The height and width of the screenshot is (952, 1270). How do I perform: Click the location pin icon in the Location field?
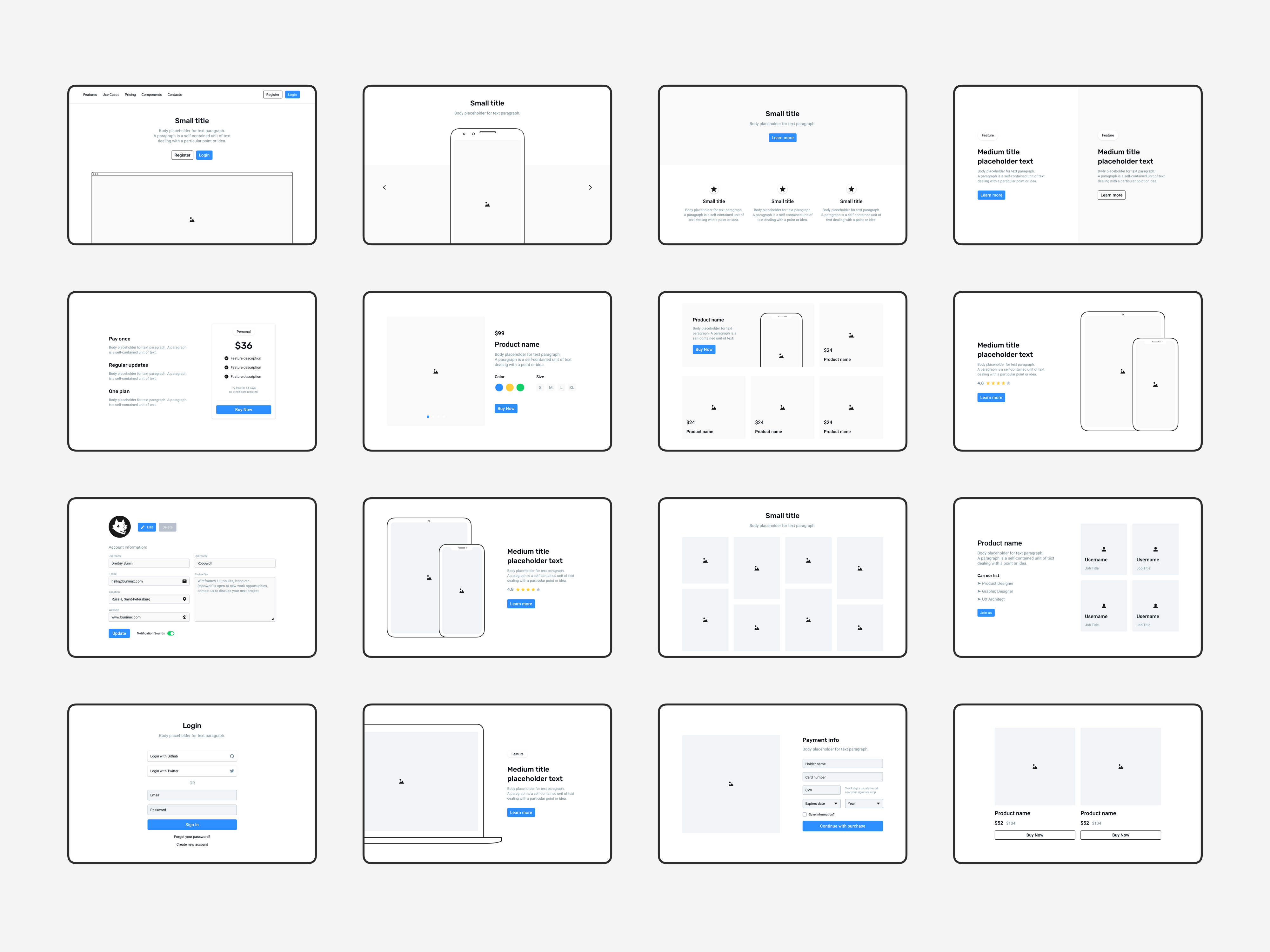[x=184, y=599]
